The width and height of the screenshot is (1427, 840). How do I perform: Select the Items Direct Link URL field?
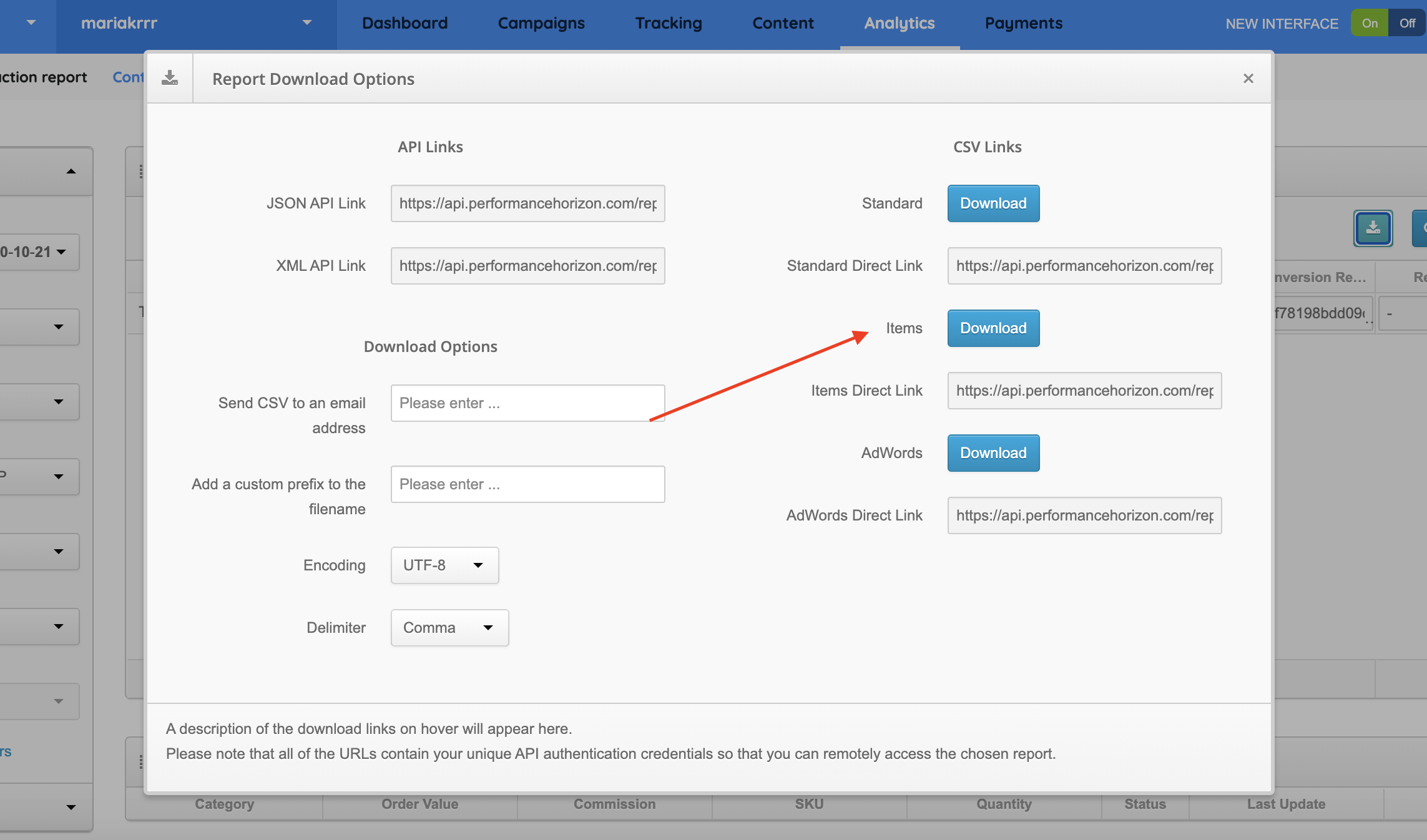[1084, 391]
